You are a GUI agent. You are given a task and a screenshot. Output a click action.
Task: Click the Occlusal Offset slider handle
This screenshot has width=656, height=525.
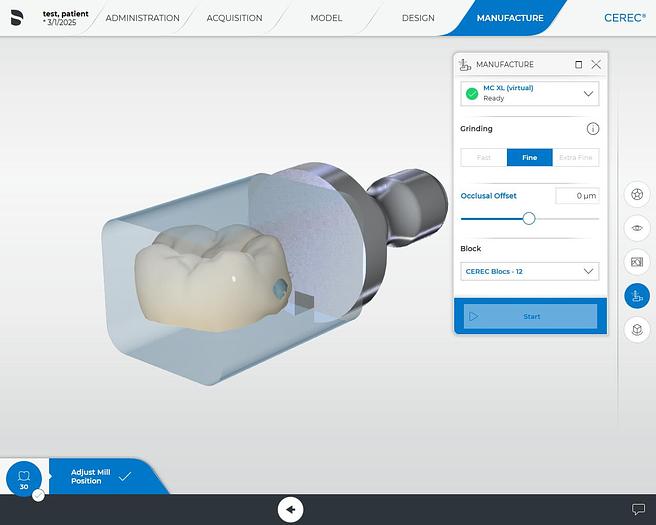tap(529, 218)
